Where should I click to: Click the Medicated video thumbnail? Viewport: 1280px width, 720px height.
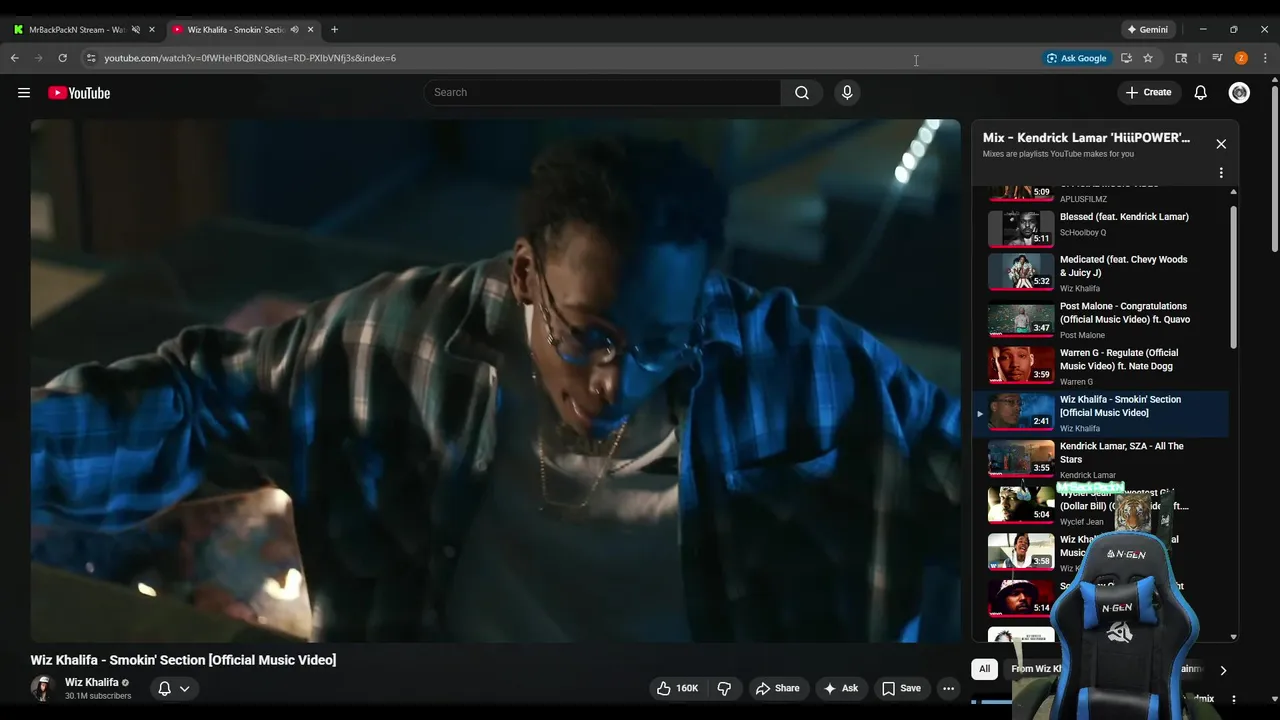(x=1021, y=272)
